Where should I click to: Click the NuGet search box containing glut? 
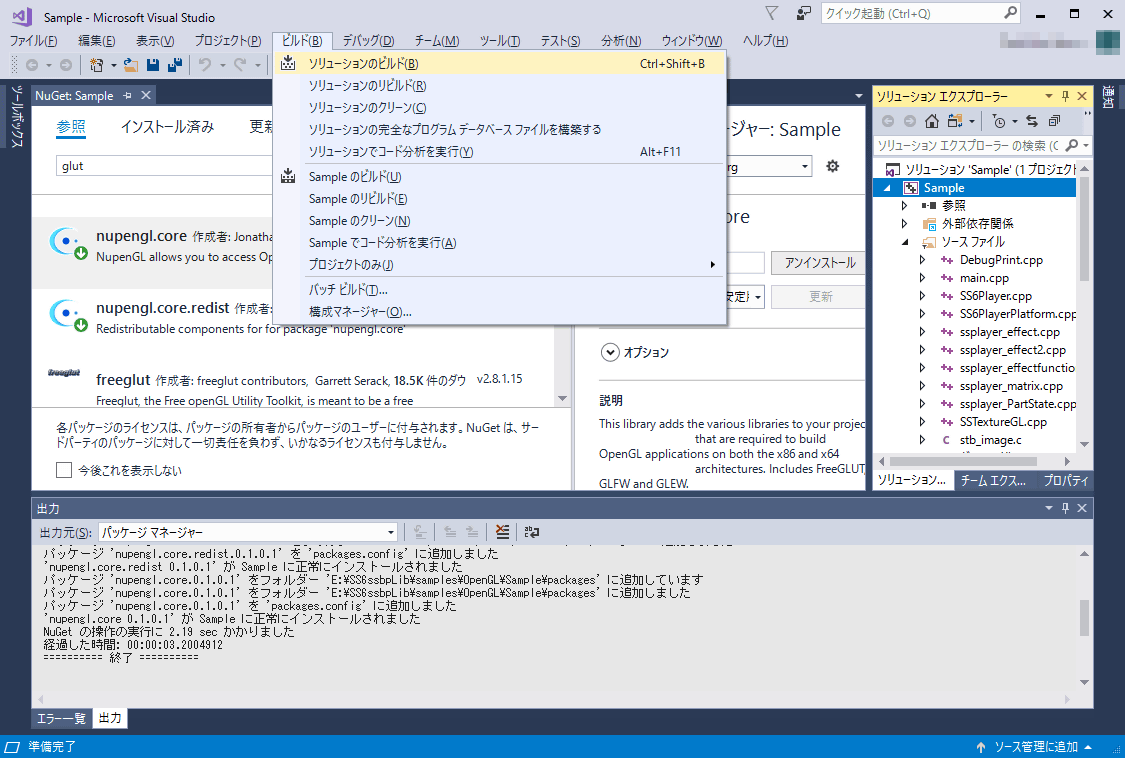(164, 166)
